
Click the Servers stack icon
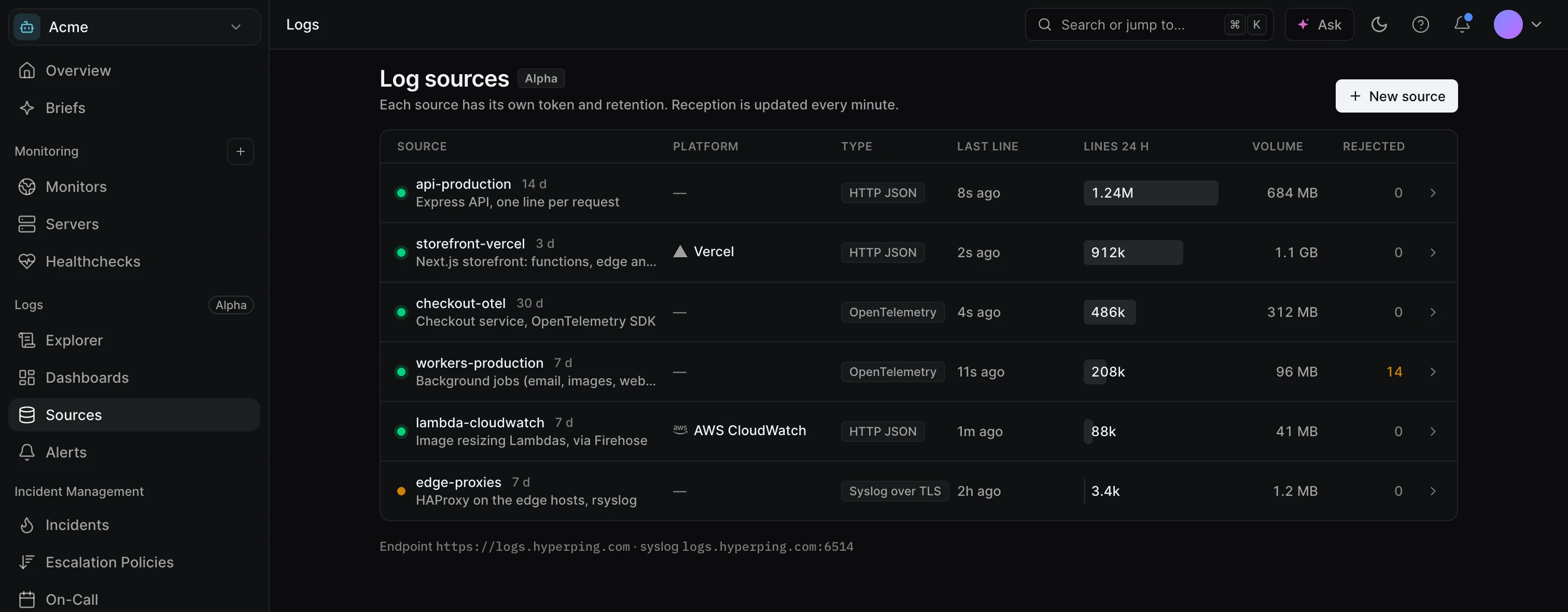tap(27, 224)
